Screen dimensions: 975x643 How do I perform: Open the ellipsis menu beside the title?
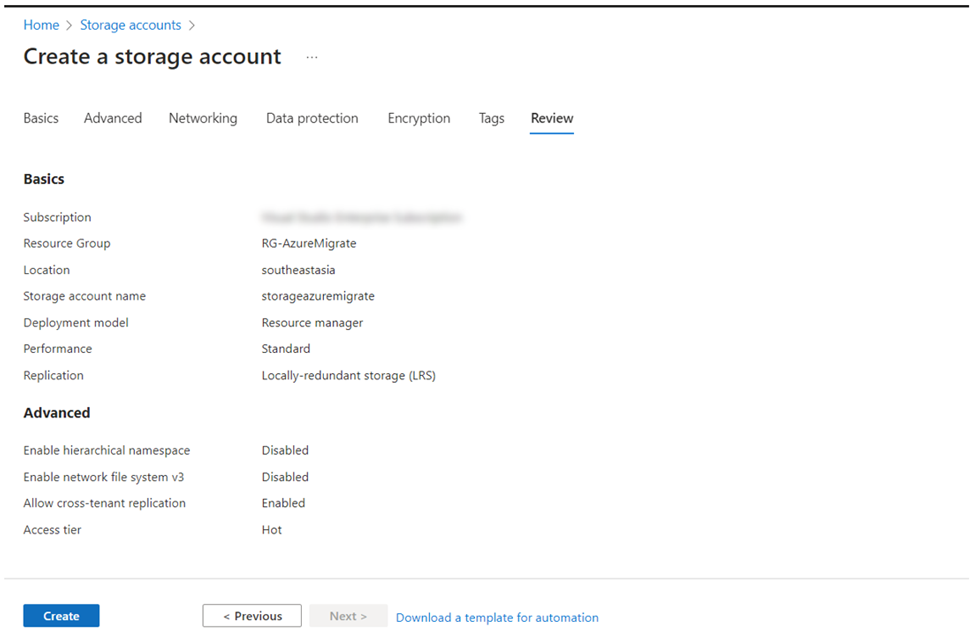[312, 57]
